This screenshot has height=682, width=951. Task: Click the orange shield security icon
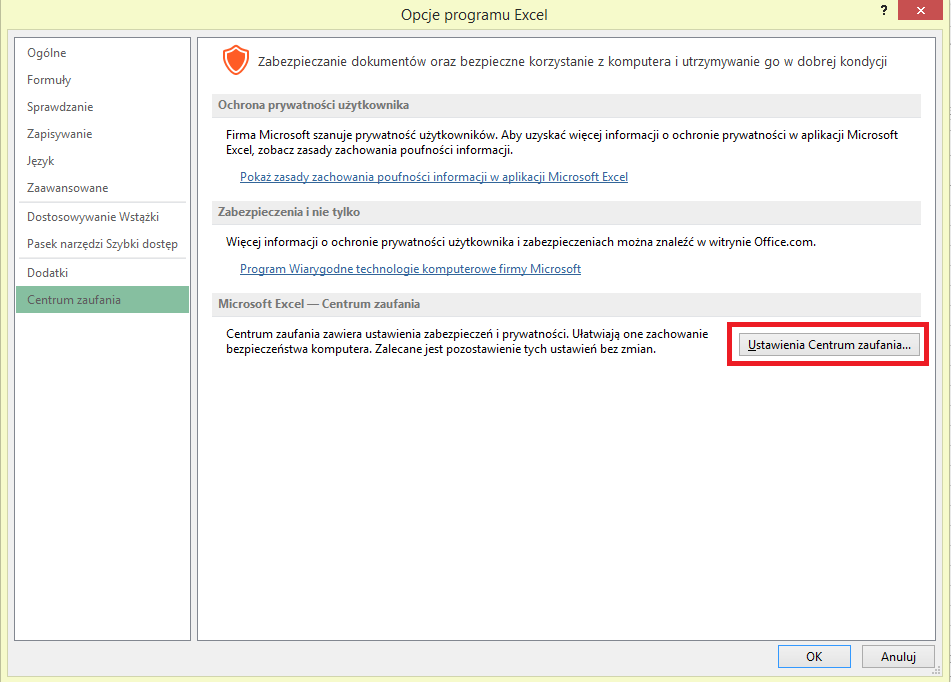coord(236,60)
